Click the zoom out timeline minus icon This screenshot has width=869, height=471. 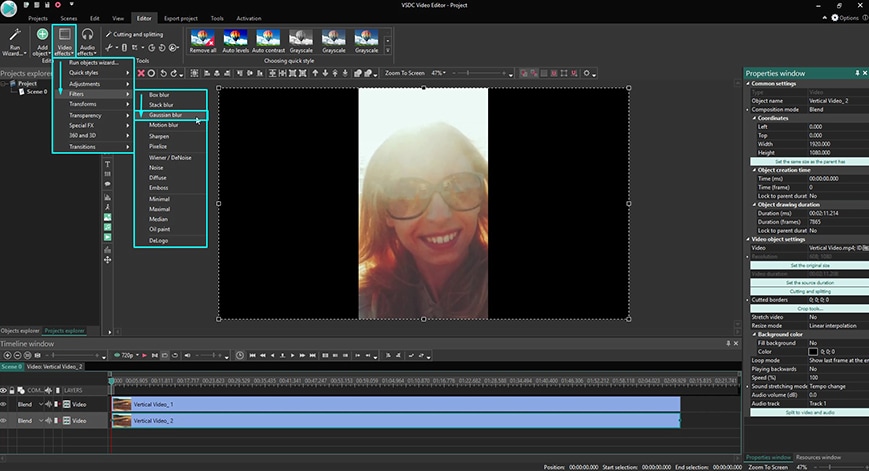pyautogui.click(x=17, y=355)
